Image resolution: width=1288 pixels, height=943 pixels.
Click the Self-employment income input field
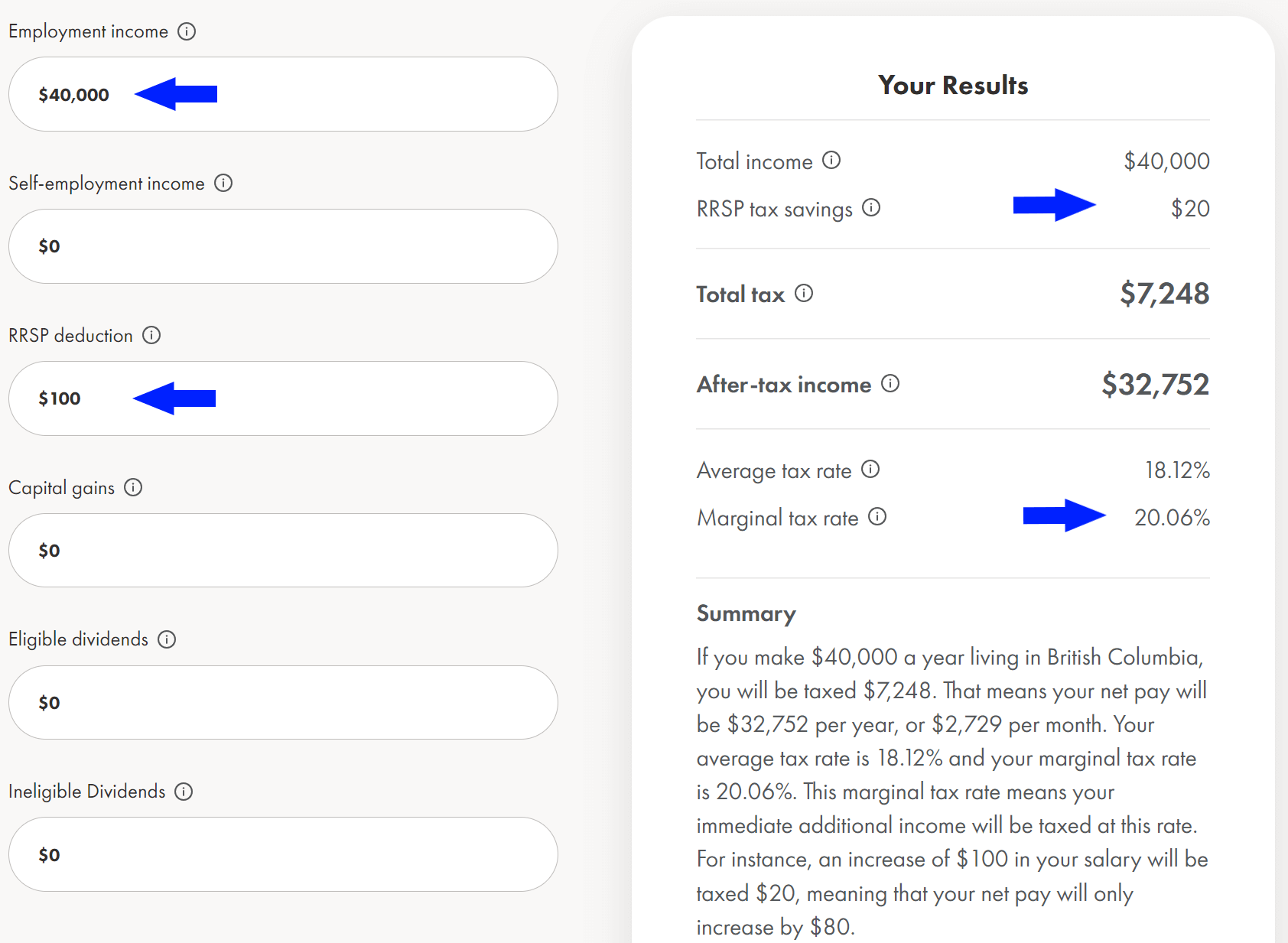pyautogui.click(x=283, y=246)
